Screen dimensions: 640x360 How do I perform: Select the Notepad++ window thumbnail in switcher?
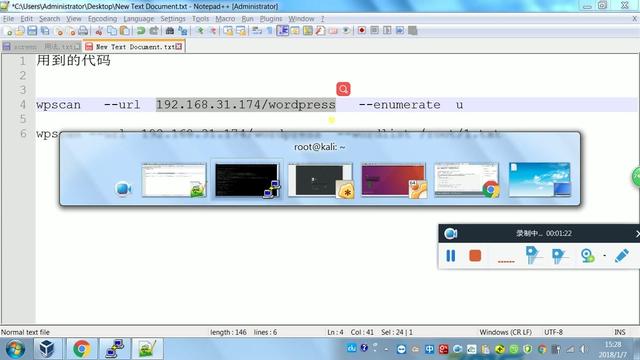[174, 180]
